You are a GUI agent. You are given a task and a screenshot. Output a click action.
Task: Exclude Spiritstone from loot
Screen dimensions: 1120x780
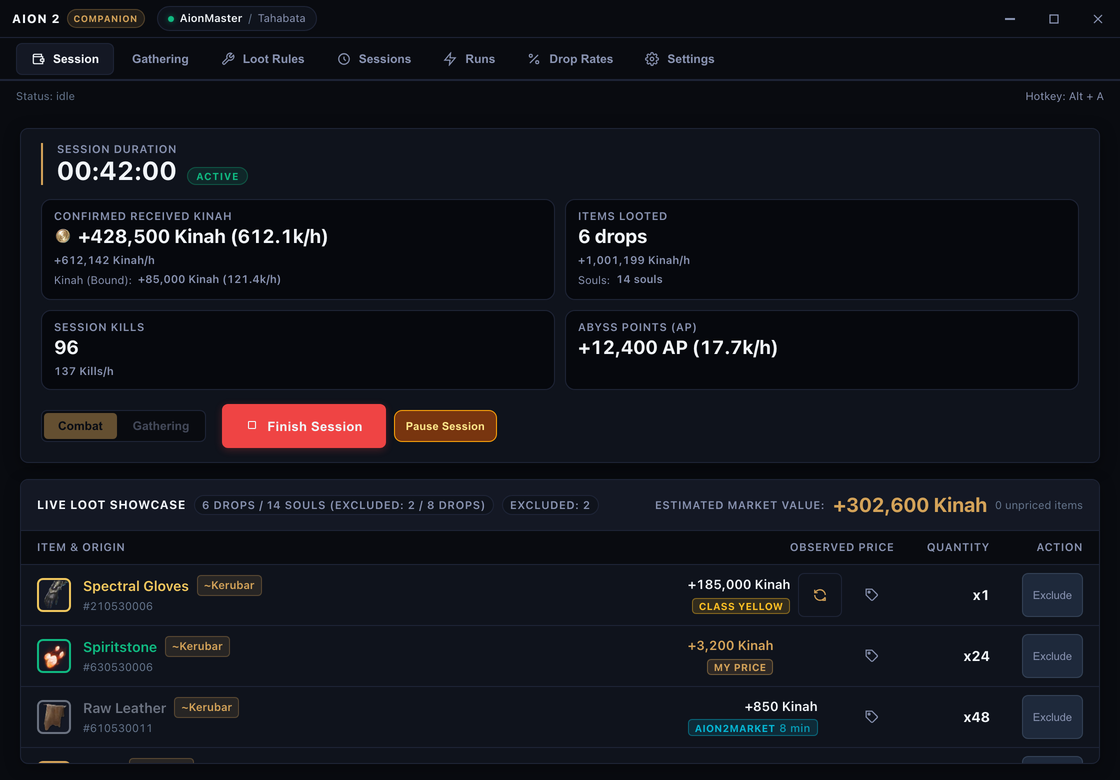point(1052,656)
